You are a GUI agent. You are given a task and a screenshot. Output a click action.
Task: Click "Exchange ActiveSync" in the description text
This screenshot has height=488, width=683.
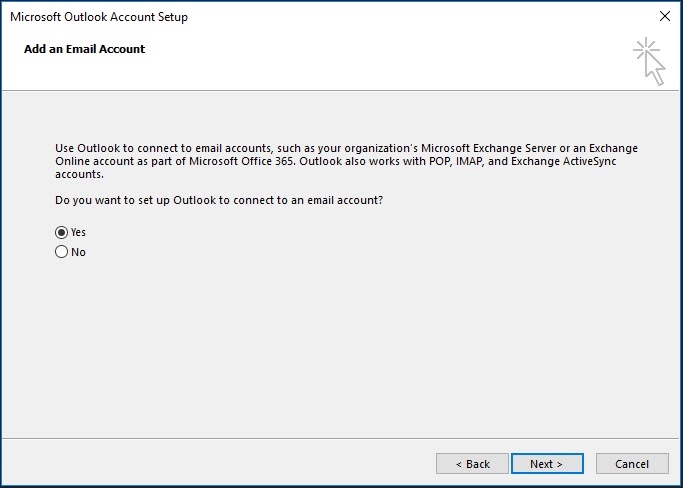[x=577, y=160]
